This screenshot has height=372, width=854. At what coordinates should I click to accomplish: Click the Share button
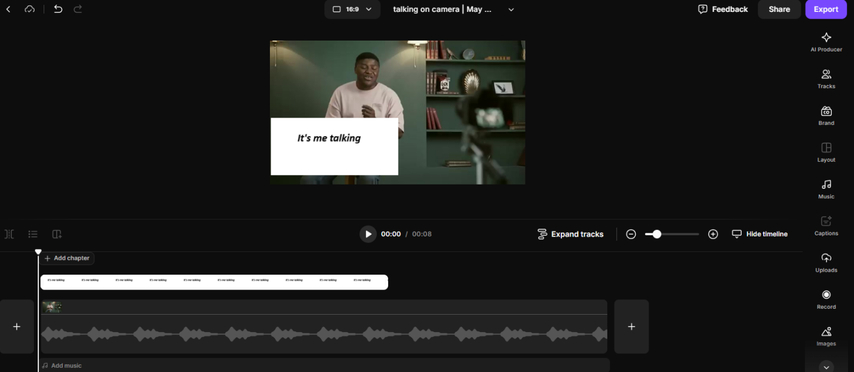point(779,9)
